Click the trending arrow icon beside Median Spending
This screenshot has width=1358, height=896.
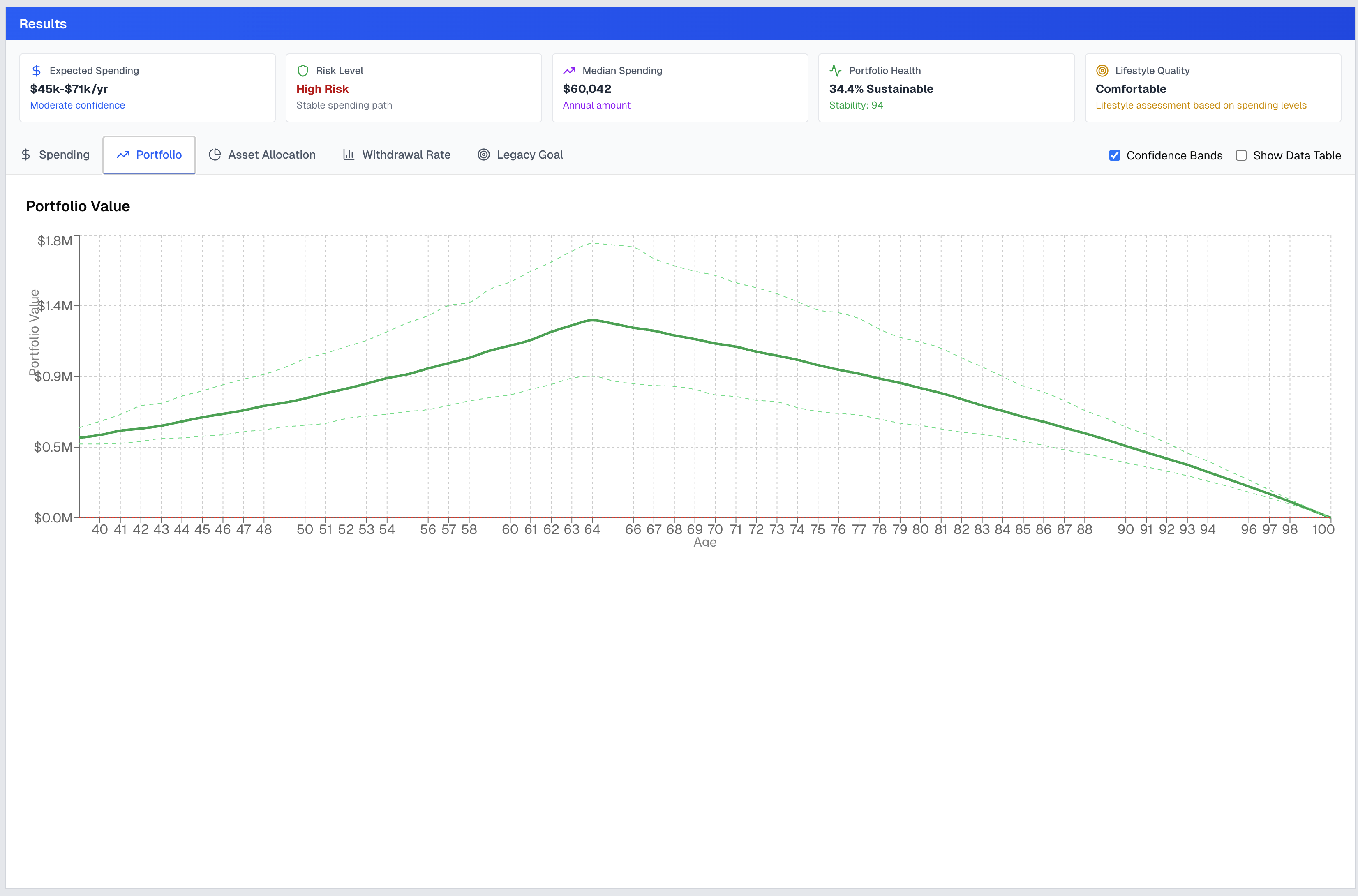click(x=569, y=71)
